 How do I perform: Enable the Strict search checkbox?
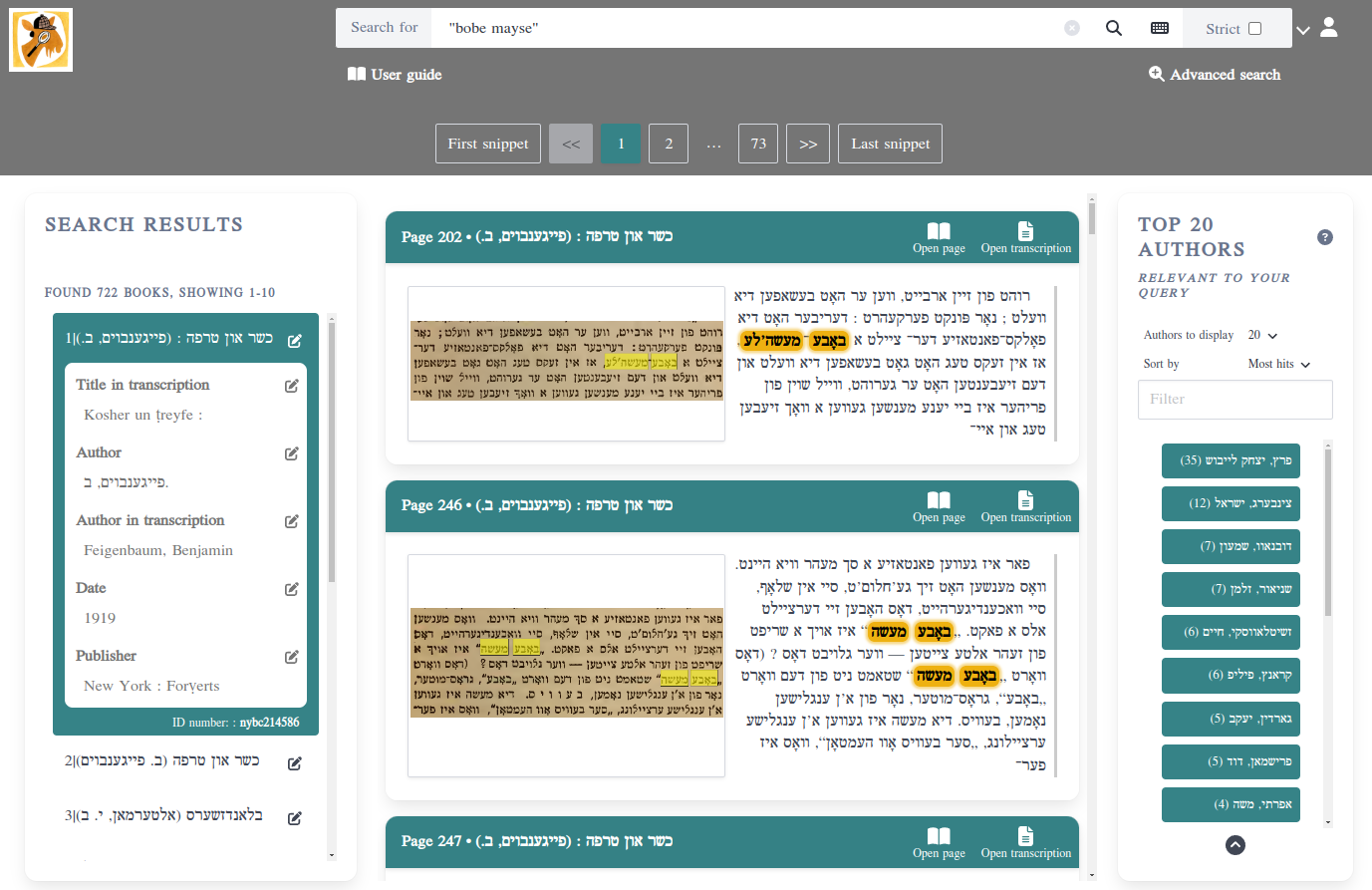pos(1255,28)
